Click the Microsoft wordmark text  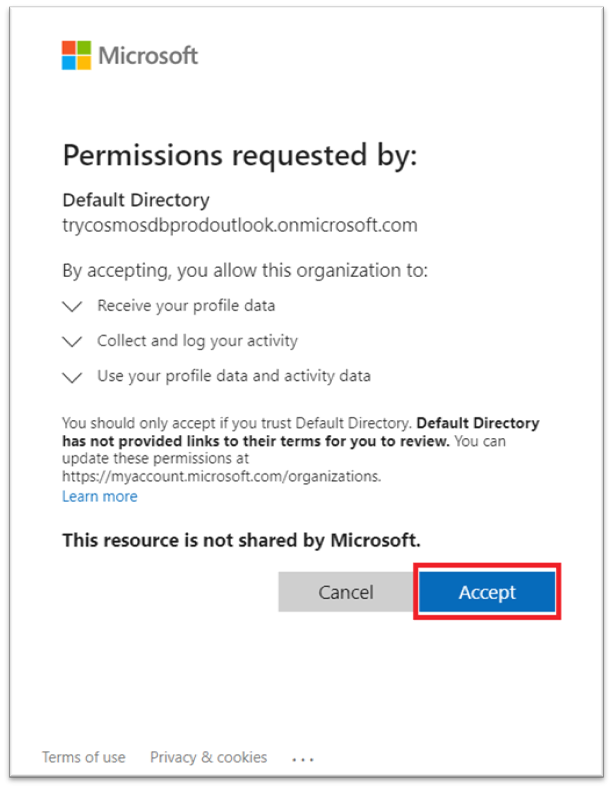click(148, 55)
